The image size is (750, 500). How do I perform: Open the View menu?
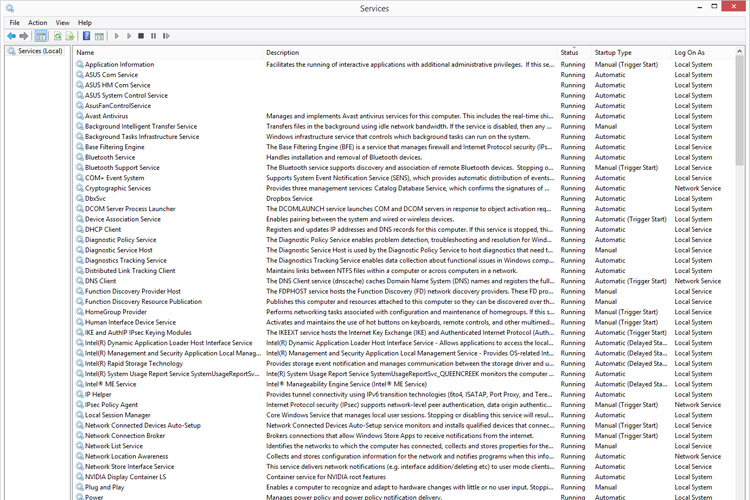[x=63, y=22]
